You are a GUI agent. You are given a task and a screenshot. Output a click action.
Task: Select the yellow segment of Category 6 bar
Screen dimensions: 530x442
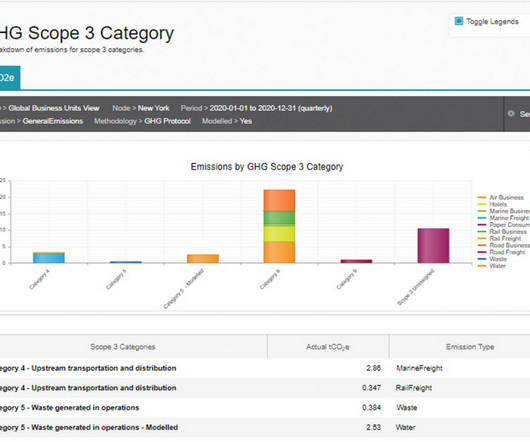point(279,234)
